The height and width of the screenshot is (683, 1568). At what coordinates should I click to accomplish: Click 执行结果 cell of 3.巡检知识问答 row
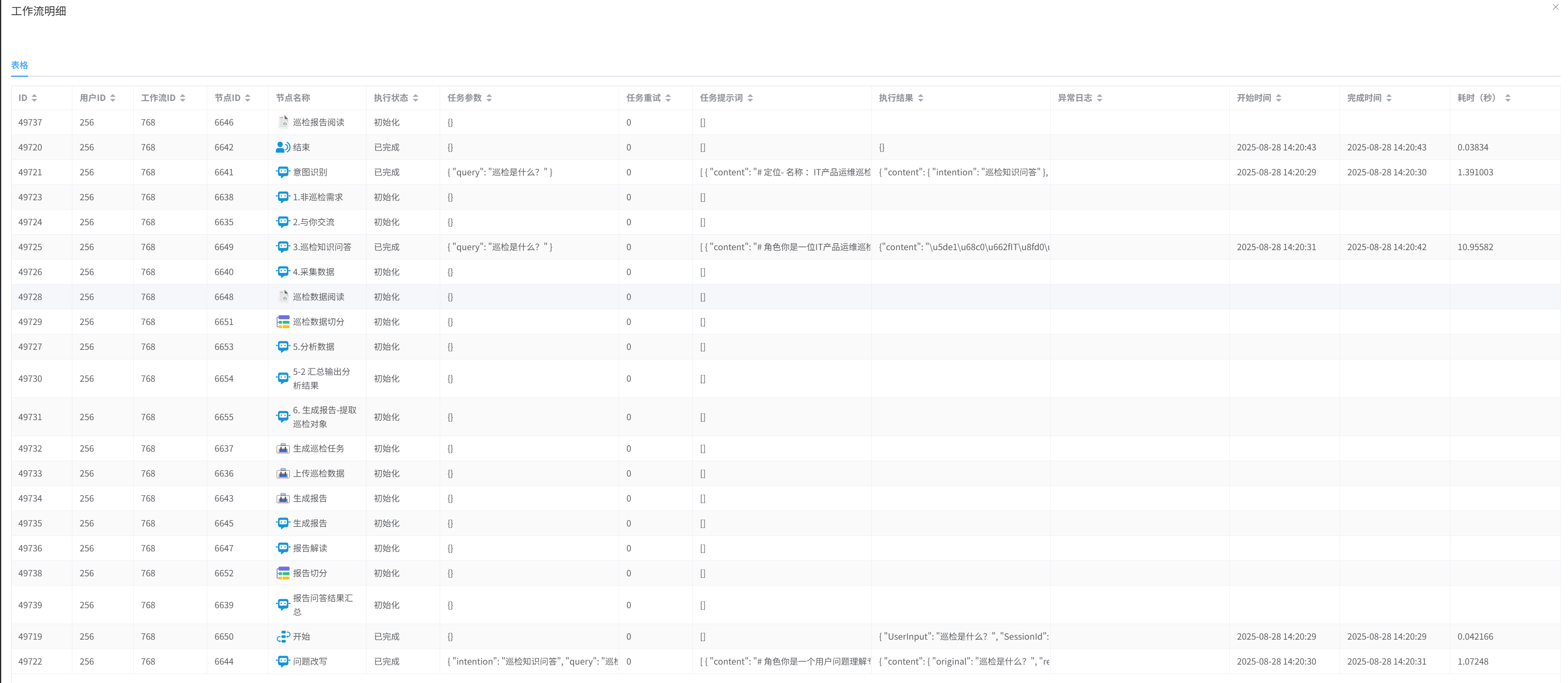click(x=963, y=247)
